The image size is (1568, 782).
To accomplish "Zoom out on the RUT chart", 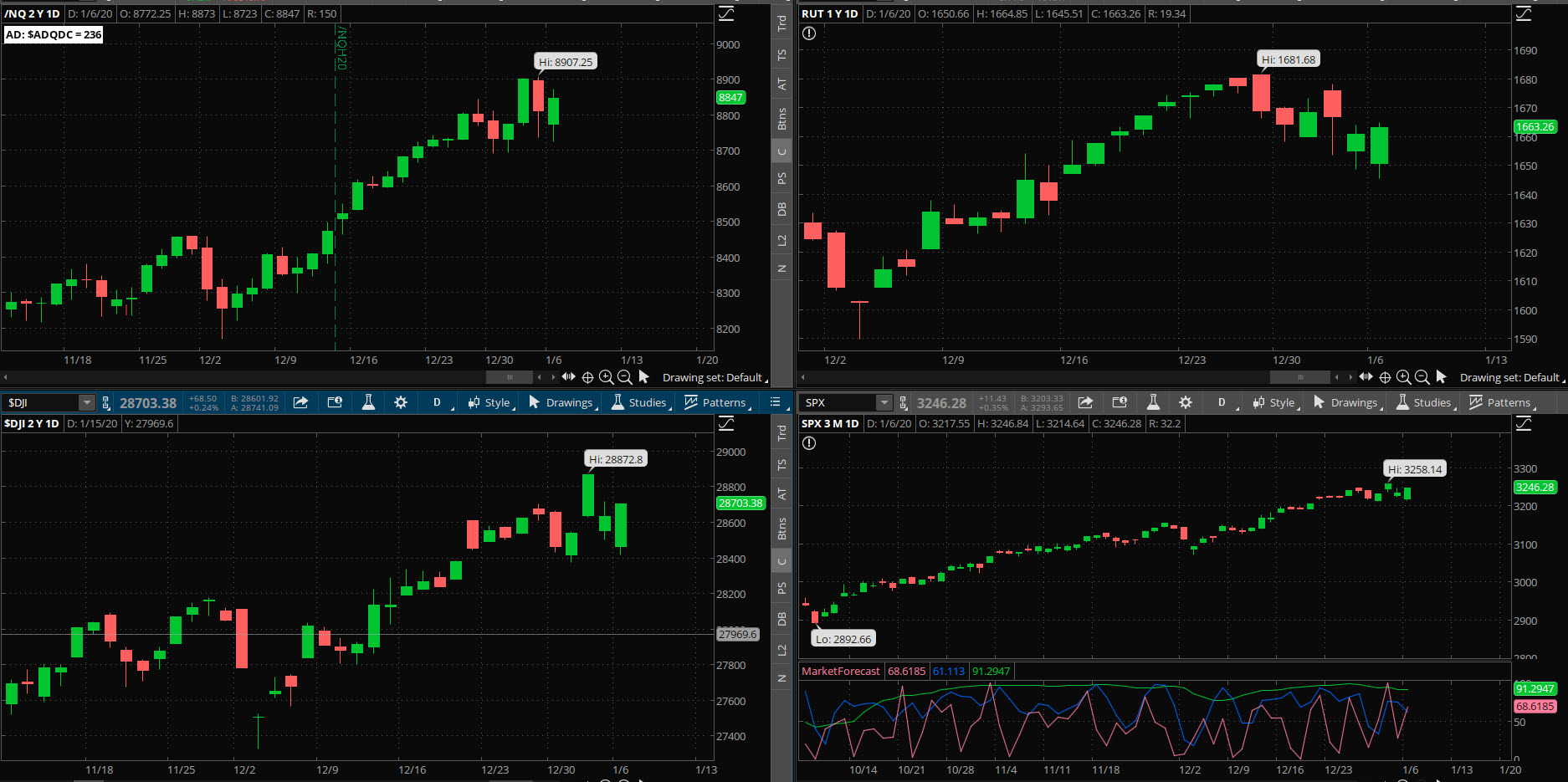I will (x=1422, y=377).
